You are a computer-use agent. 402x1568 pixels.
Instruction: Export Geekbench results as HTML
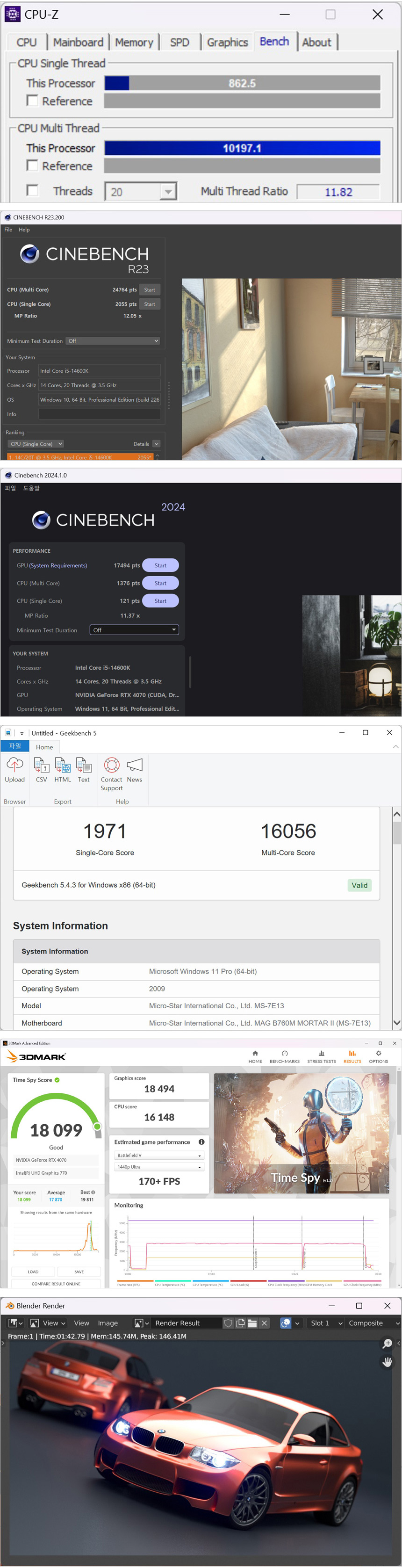tap(63, 769)
